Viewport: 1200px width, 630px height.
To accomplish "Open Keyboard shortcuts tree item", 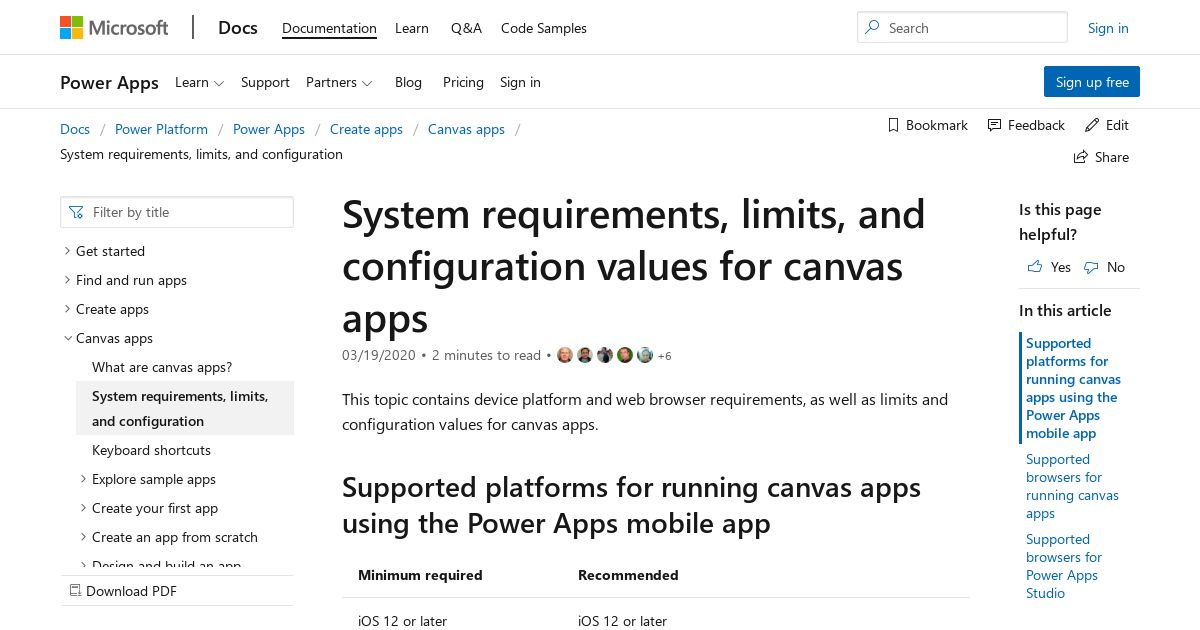I will coord(151,450).
